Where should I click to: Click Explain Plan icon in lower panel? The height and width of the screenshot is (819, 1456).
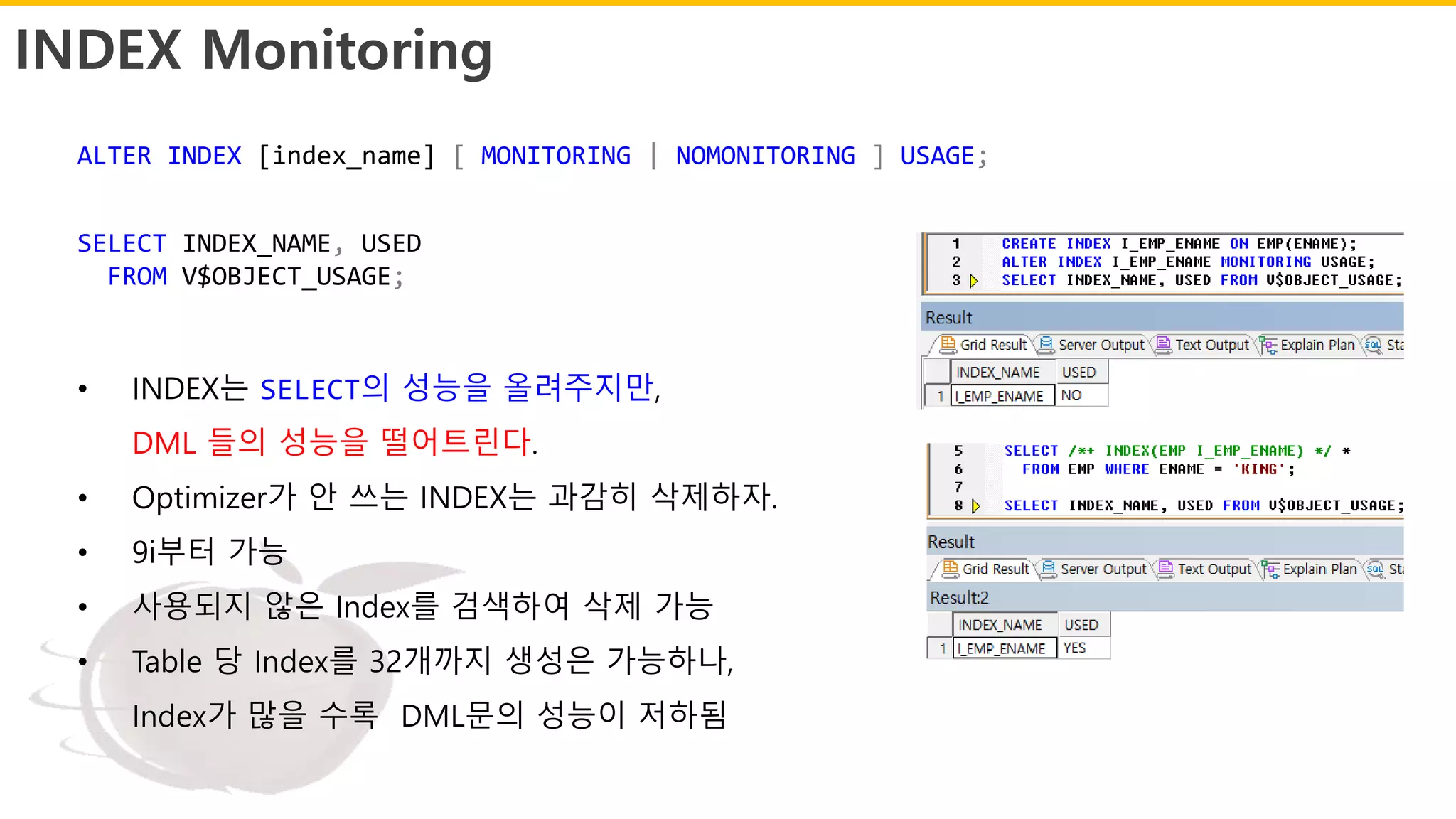1270,569
